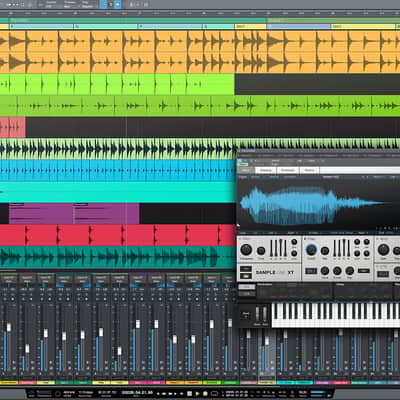This screenshot has width=400, height=400.
Task: Click the filter envelope sliders in SampleOne XT
Action: coord(342,248)
